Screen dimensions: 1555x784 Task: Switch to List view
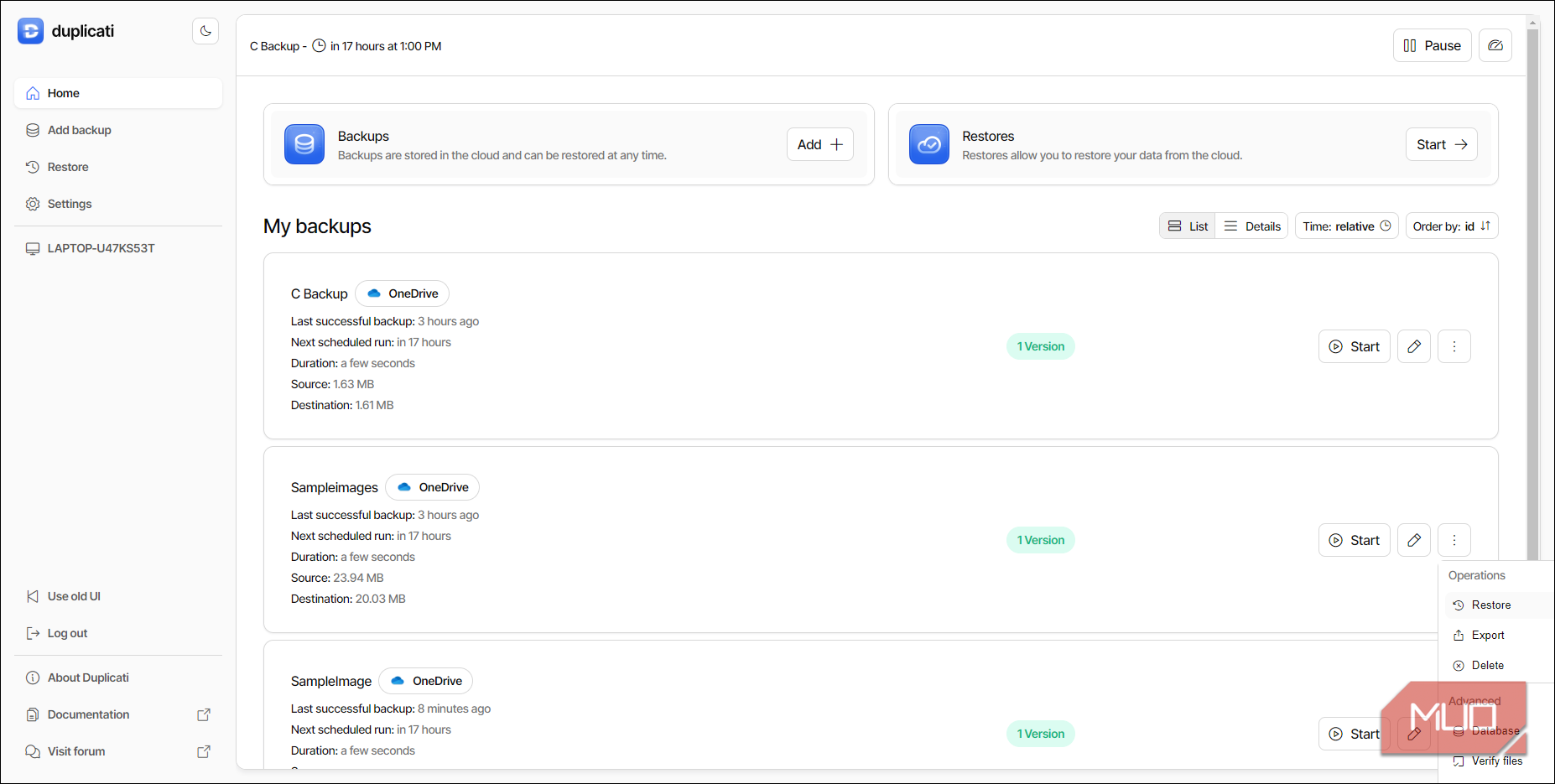point(1188,226)
